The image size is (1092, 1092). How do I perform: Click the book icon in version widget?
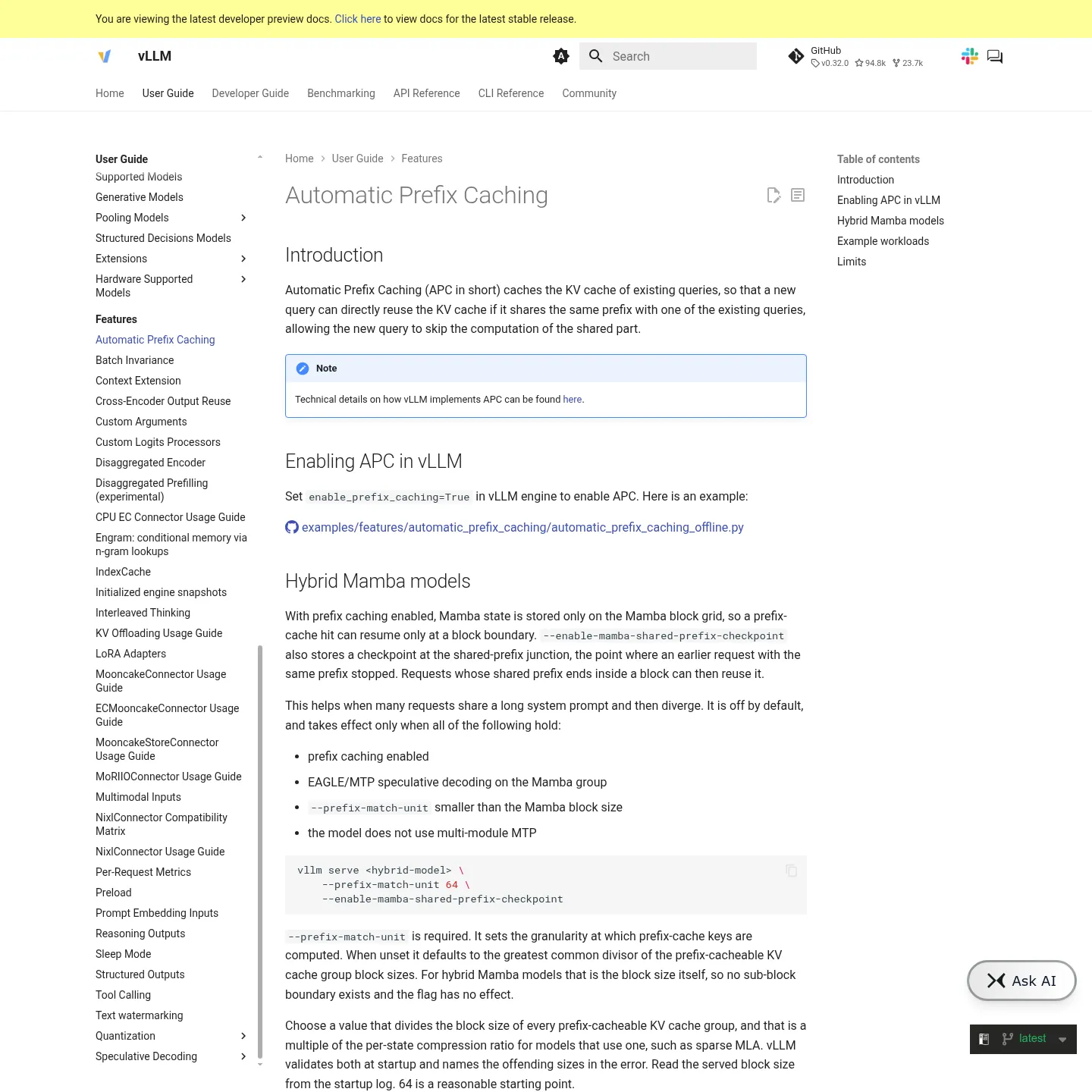(984, 1039)
